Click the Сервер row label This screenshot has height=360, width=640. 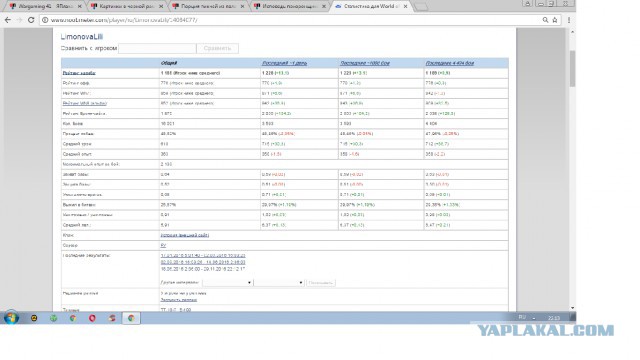point(70,245)
